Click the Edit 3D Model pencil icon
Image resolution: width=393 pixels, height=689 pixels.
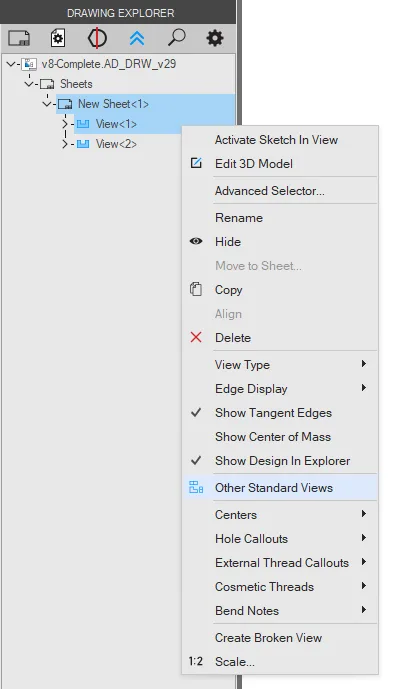[x=196, y=163]
